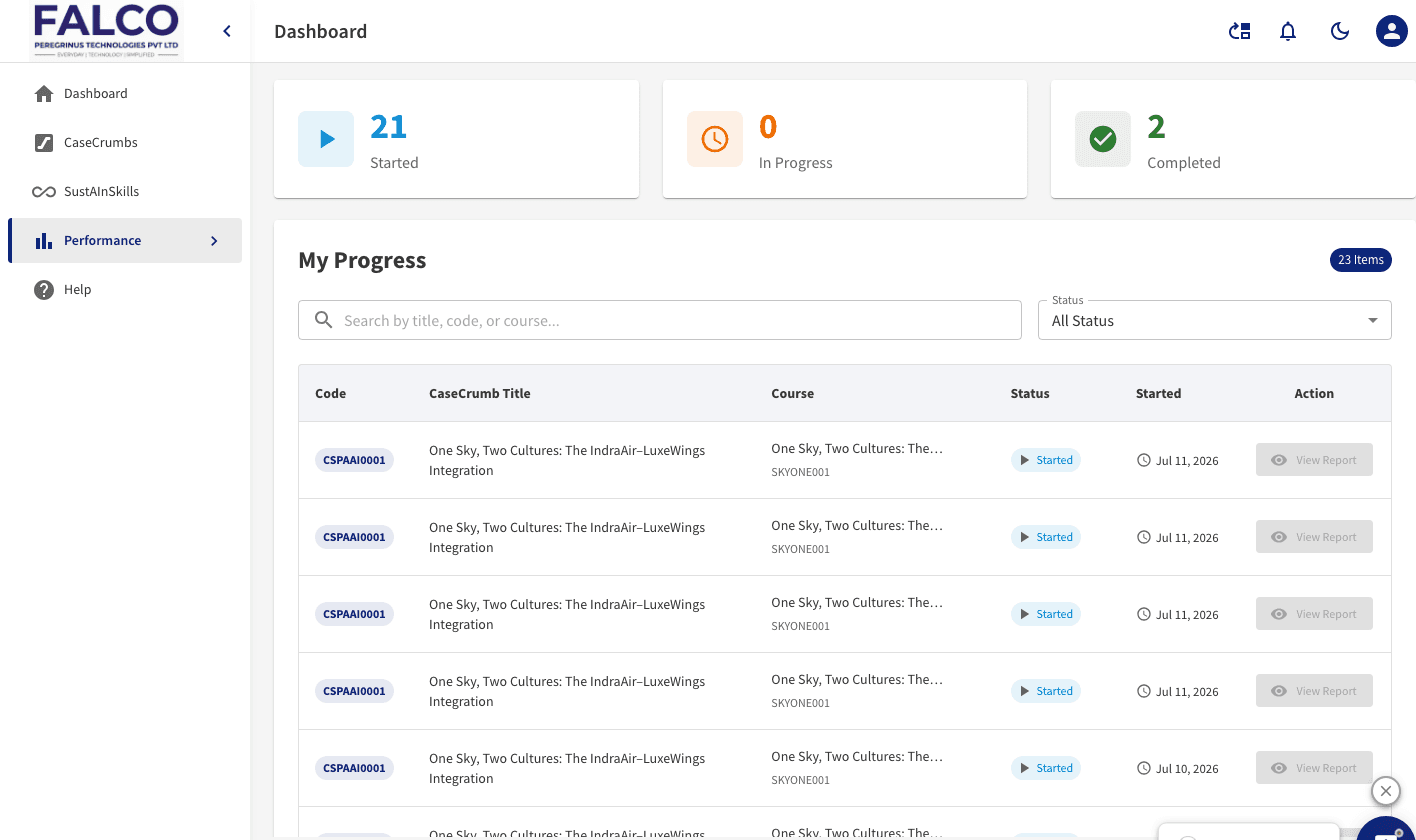Click the Dashboard page title in header
Screen dimensions: 1416x840
[x=320, y=31]
